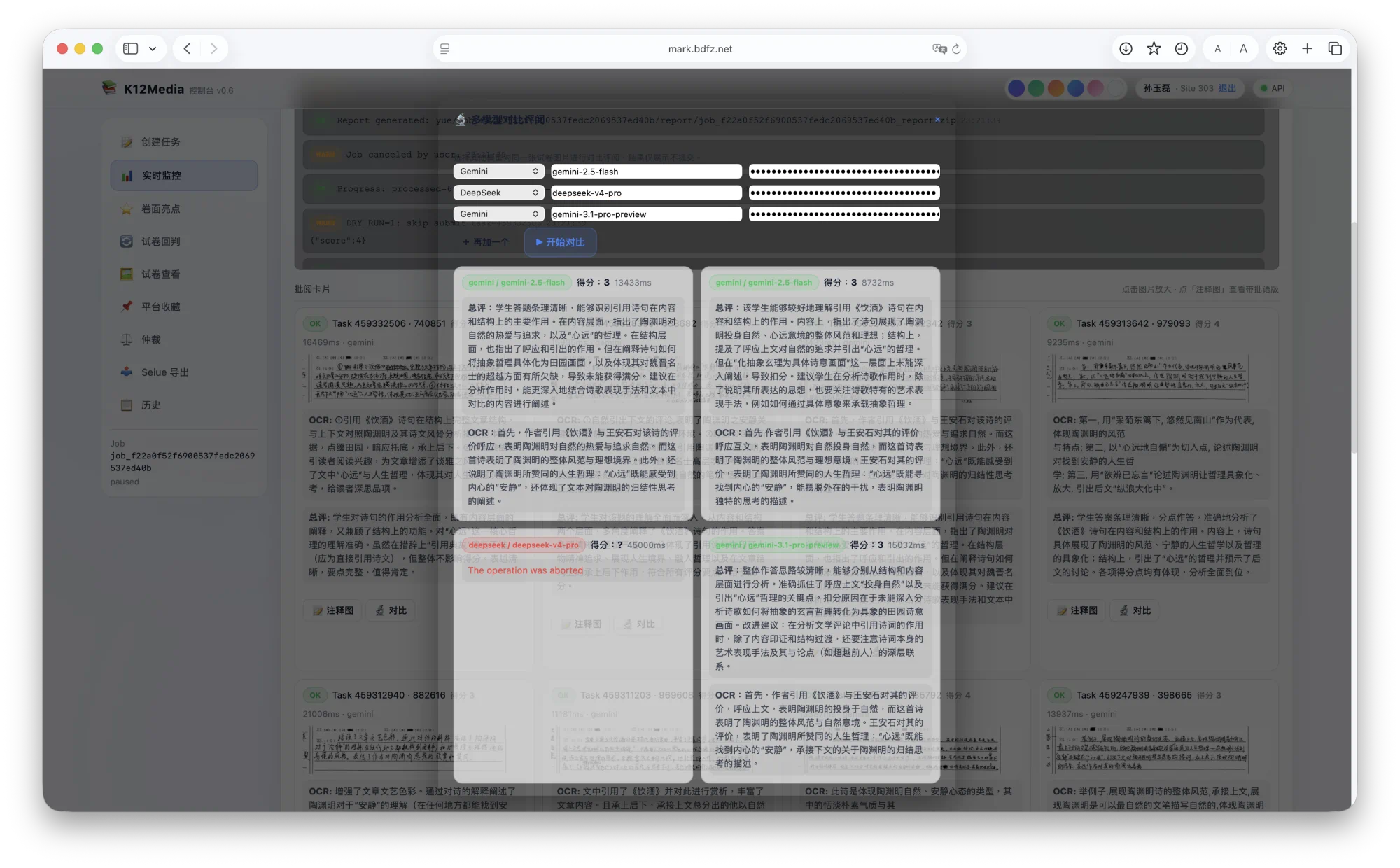
Task: Select 实时监控 in the sidebar menu
Action: click(161, 175)
